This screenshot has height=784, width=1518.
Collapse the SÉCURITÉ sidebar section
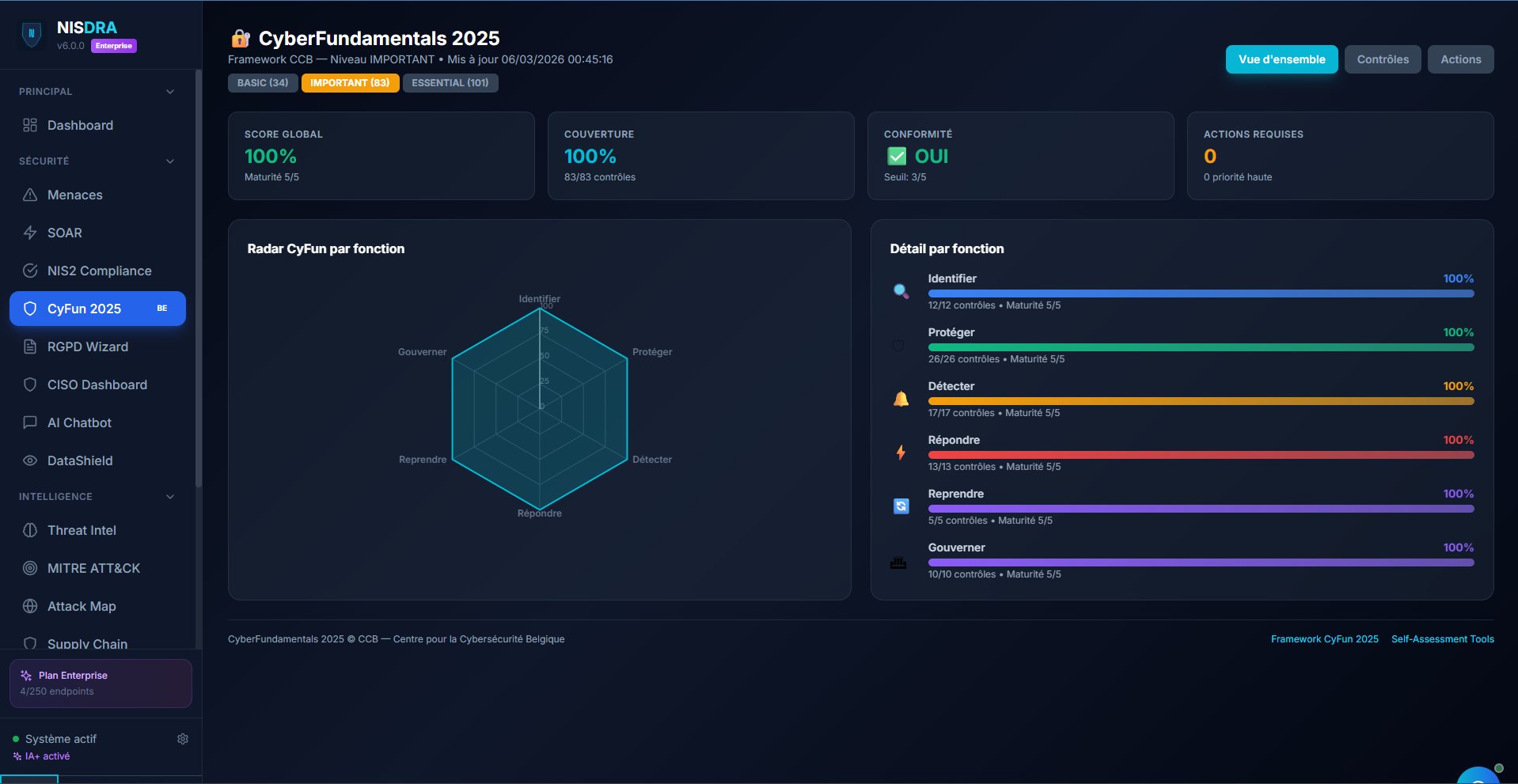(x=170, y=161)
